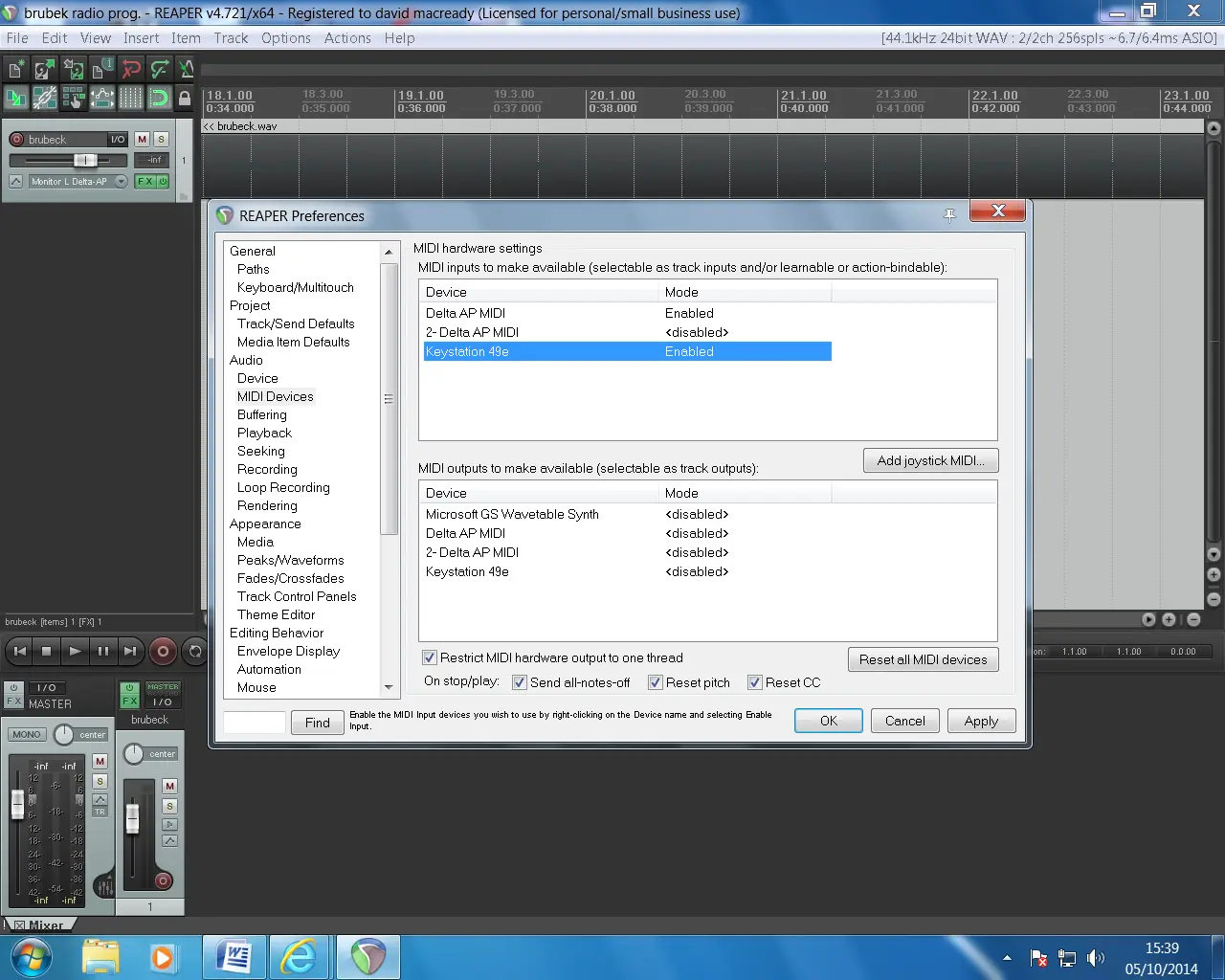Image resolution: width=1225 pixels, height=980 pixels.
Task: Toggle ripple editing toolbar icon
Action: [x=73, y=97]
